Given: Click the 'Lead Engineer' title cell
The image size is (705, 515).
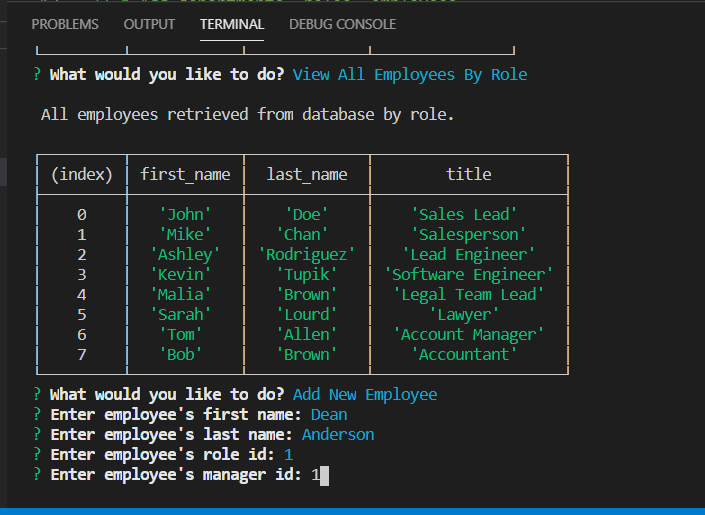Looking at the screenshot, I should (x=469, y=255).
